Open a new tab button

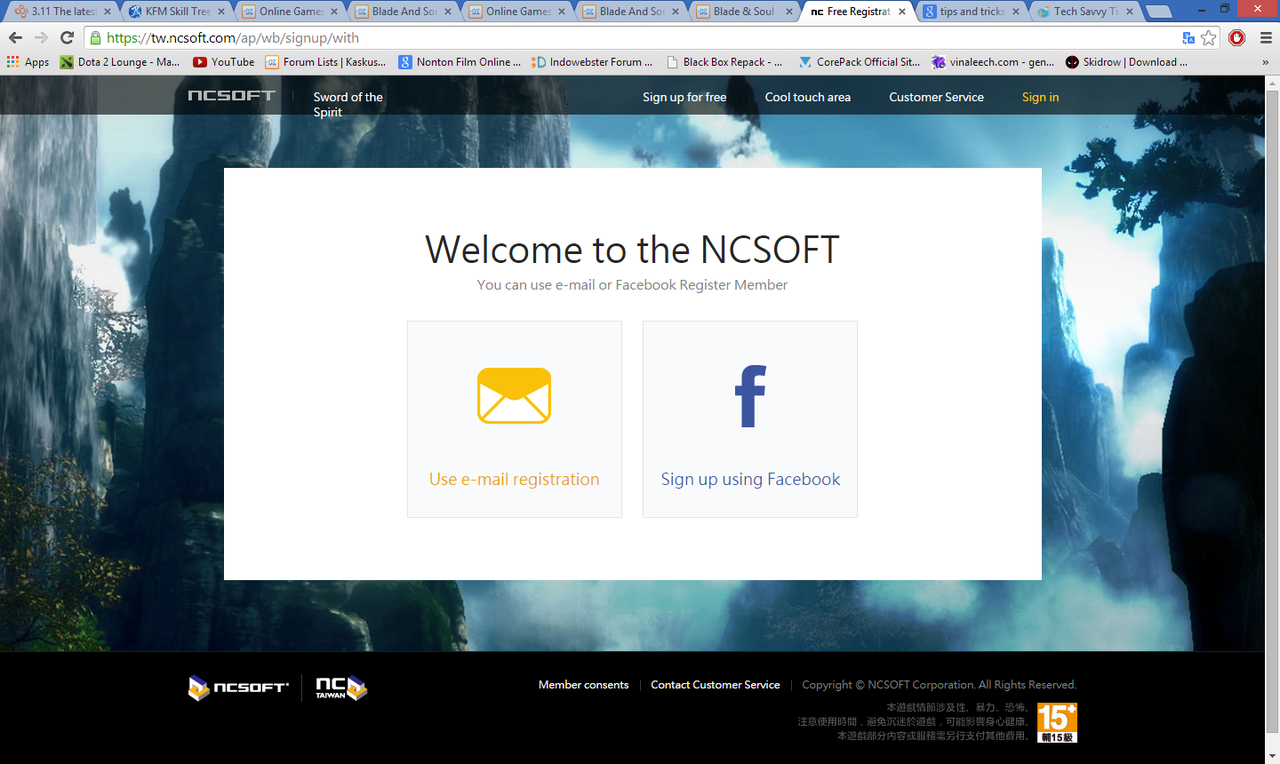point(1158,12)
